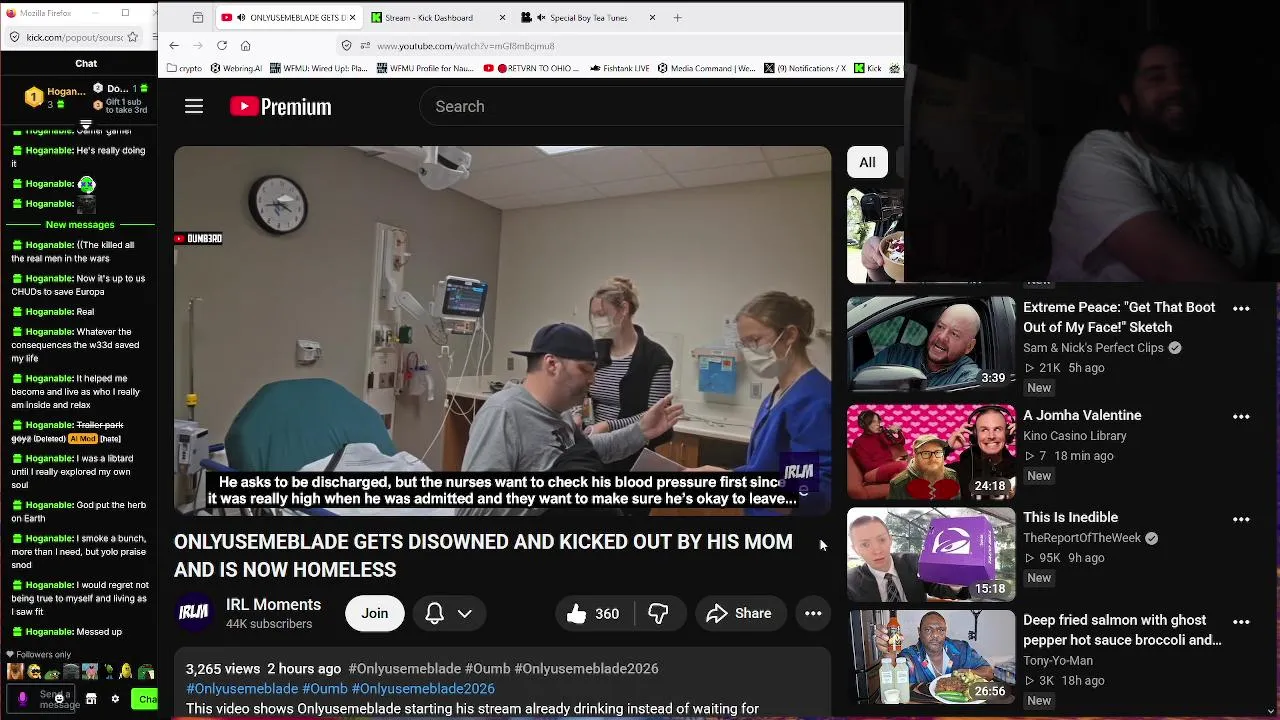Open the WFMU: Wired Up! bookmark
Viewport: 1280px width, 720px height.
(320, 68)
